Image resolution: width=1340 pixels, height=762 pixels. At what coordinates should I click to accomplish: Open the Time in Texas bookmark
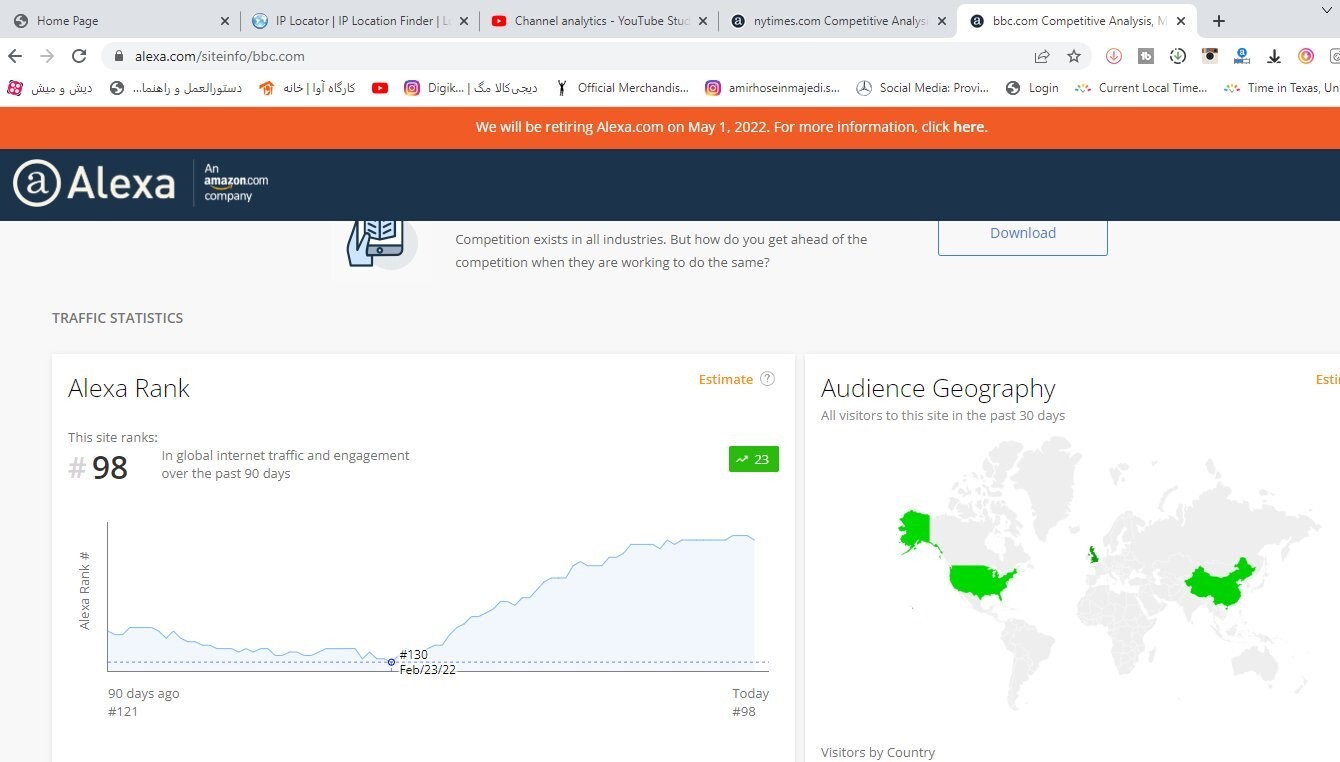click(1282, 88)
